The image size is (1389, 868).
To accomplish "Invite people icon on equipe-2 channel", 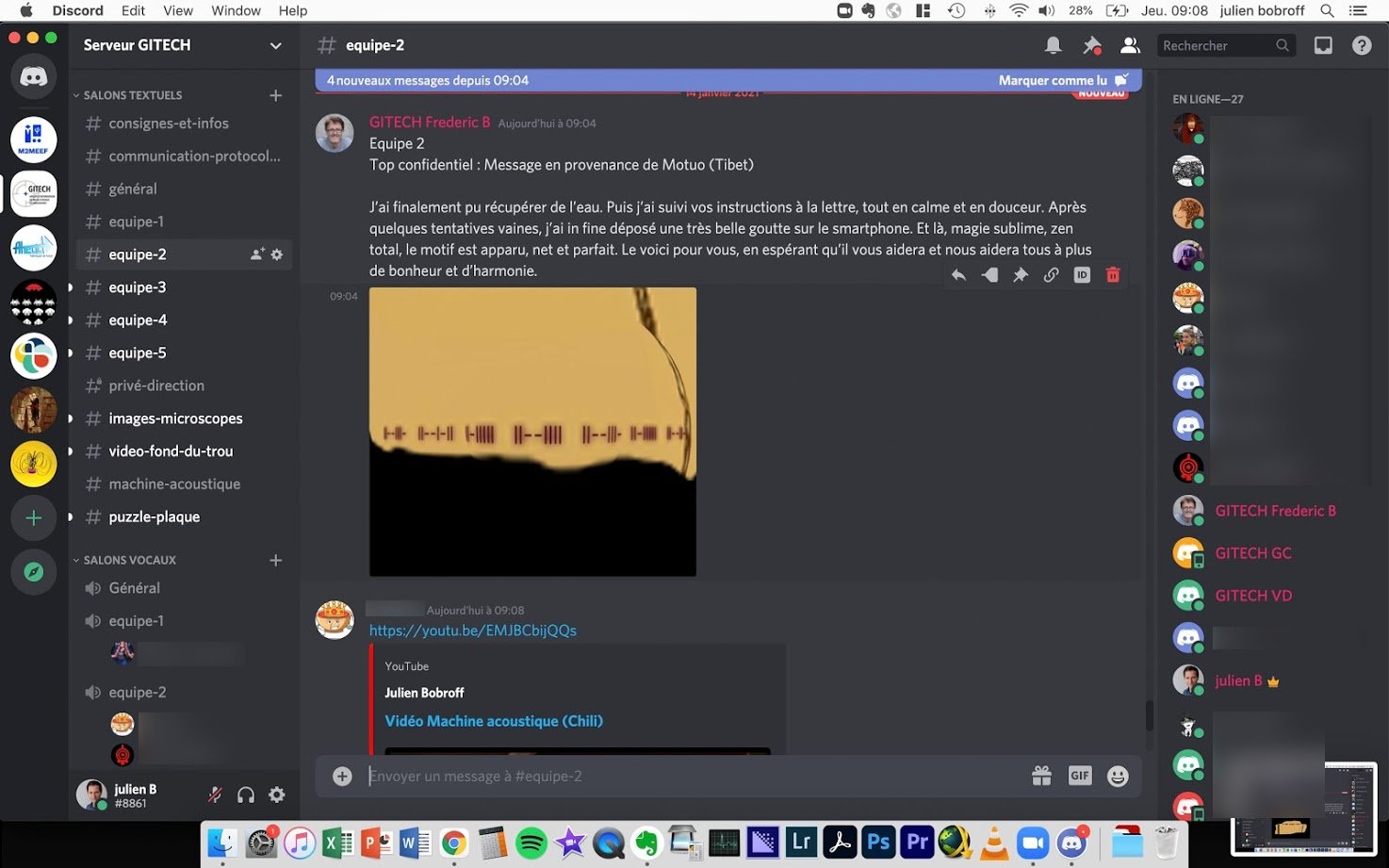I will 257,254.
